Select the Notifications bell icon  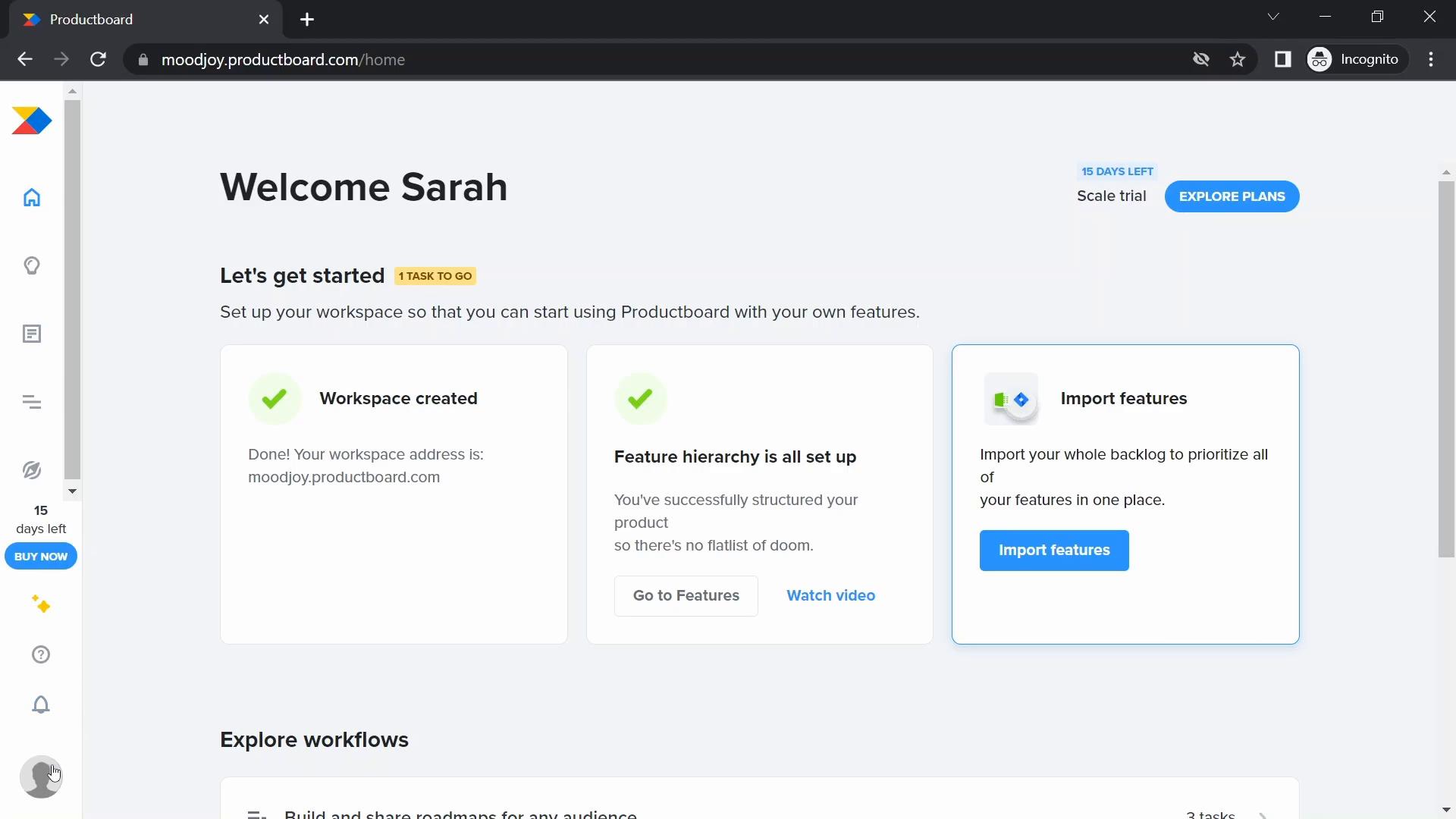40,706
